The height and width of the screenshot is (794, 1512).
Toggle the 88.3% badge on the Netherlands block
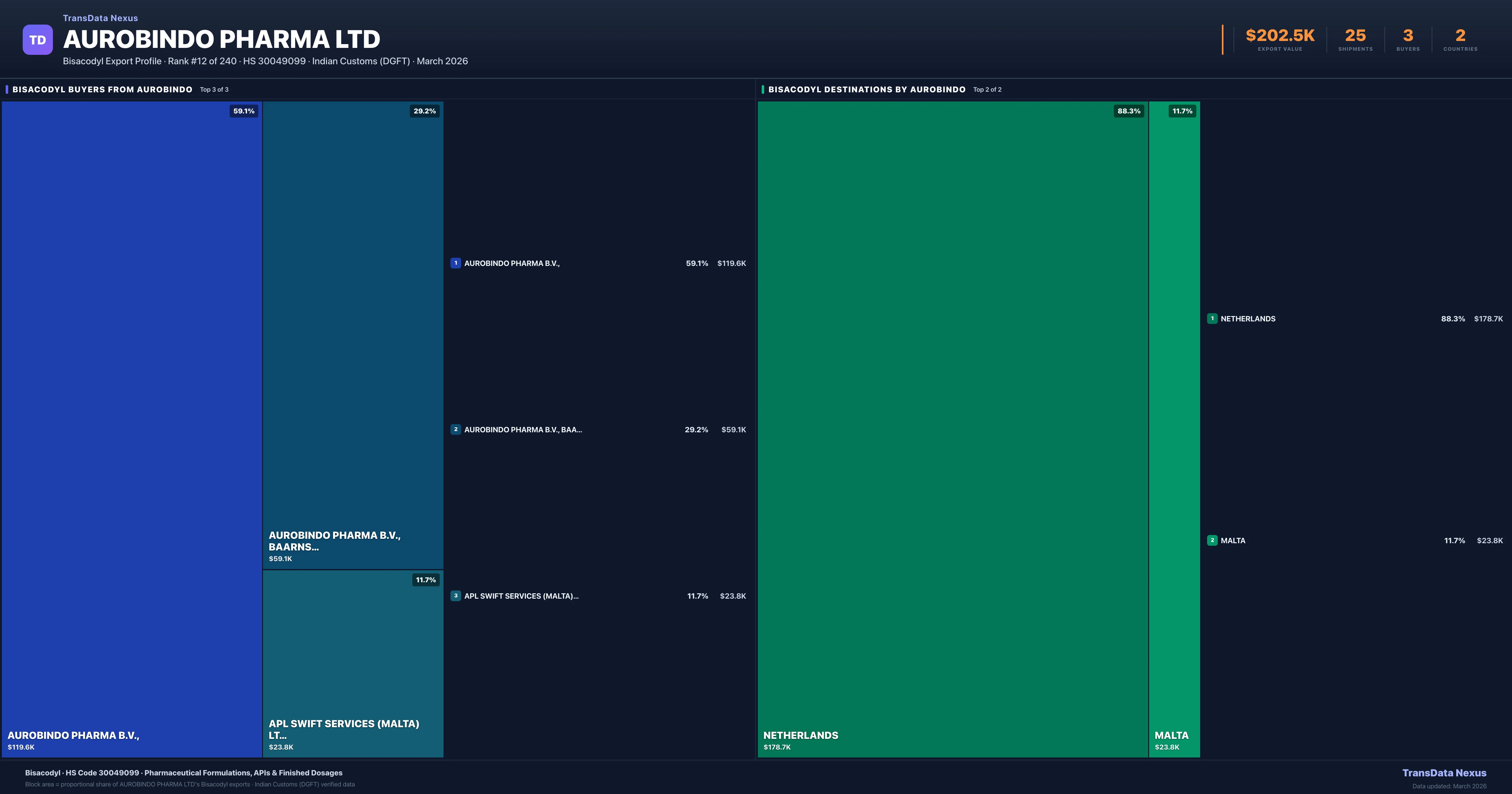click(x=1129, y=111)
